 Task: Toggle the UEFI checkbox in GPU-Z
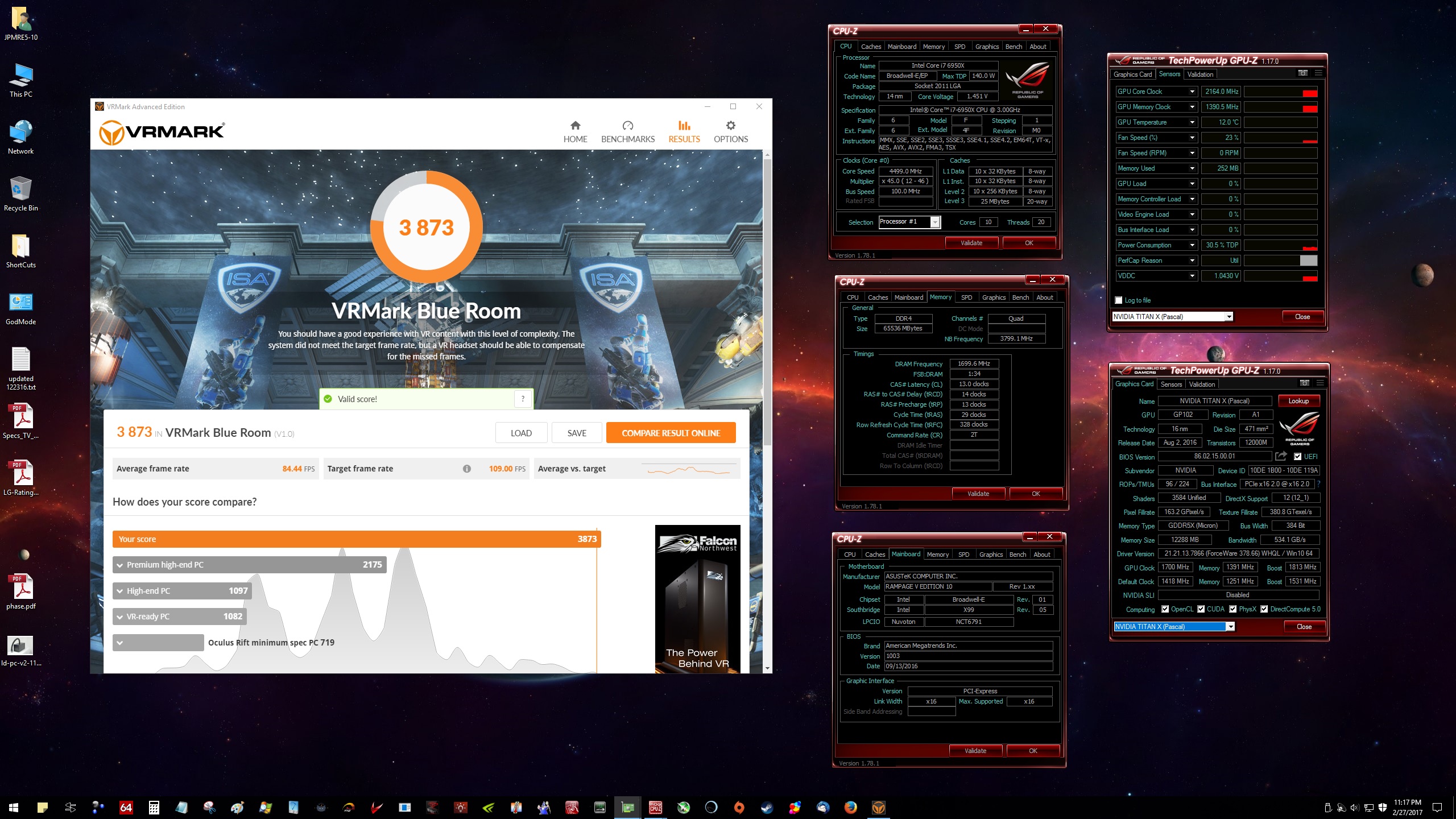1298,457
